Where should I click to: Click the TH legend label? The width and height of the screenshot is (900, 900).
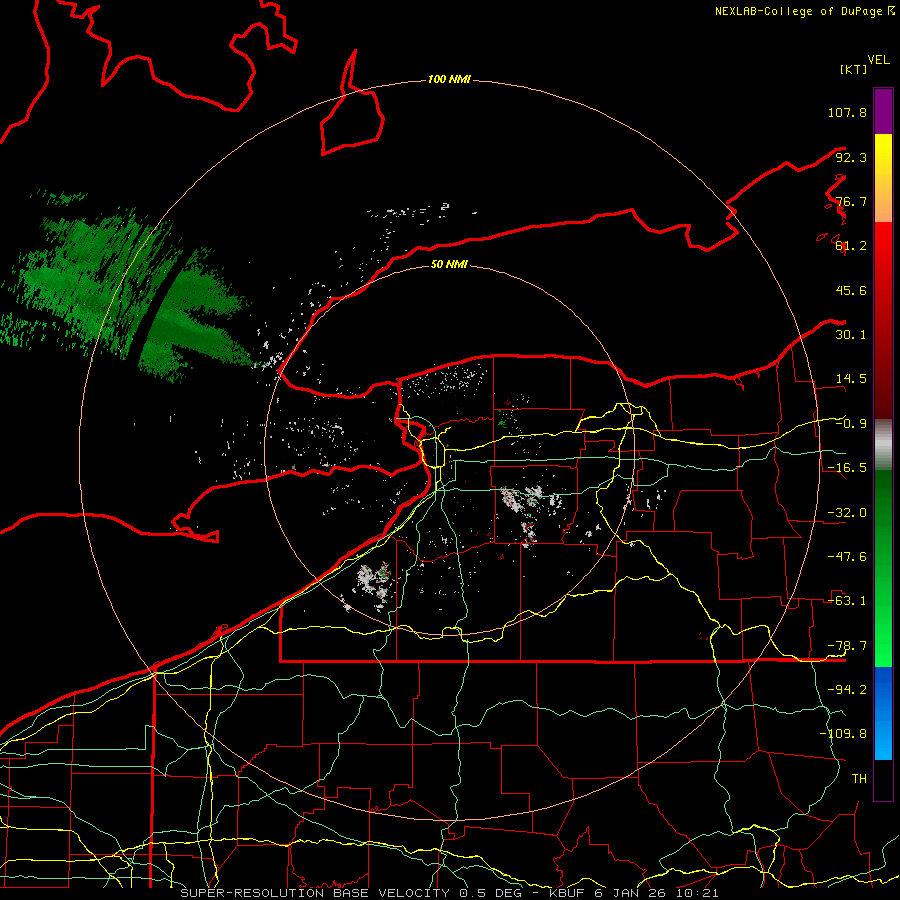point(859,779)
